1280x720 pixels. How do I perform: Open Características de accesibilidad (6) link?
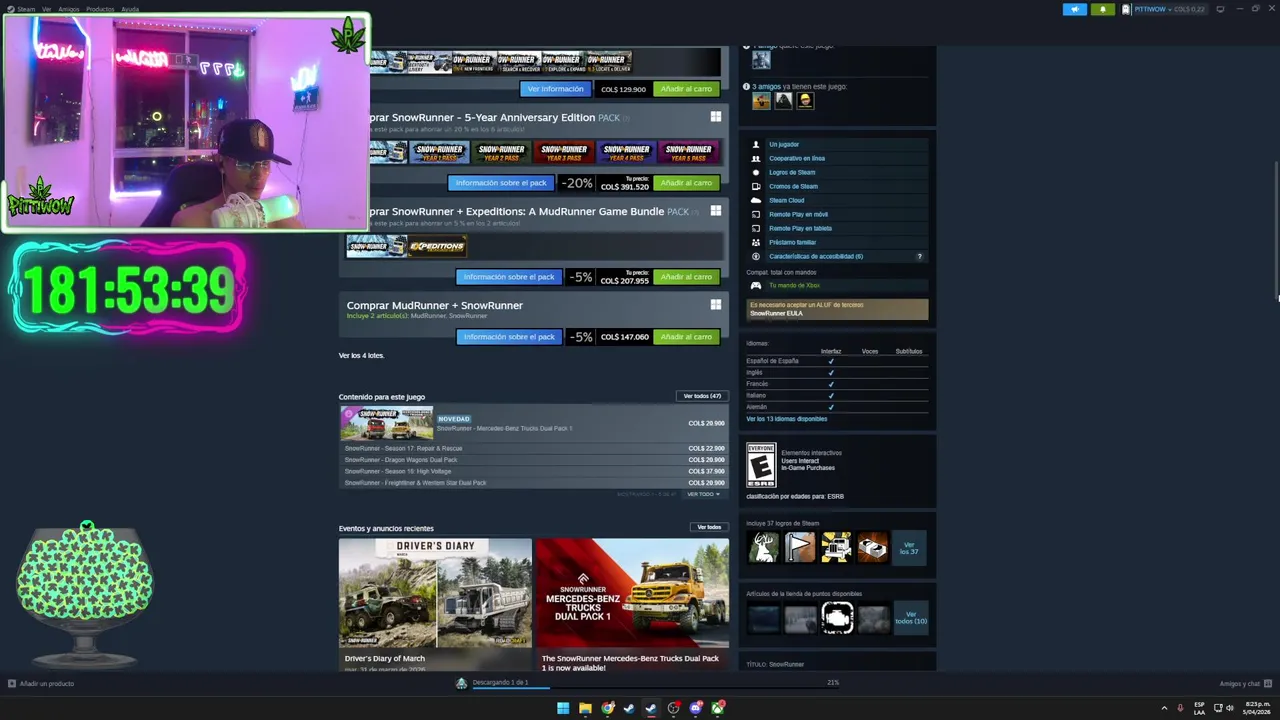pyautogui.click(x=816, y=256)
